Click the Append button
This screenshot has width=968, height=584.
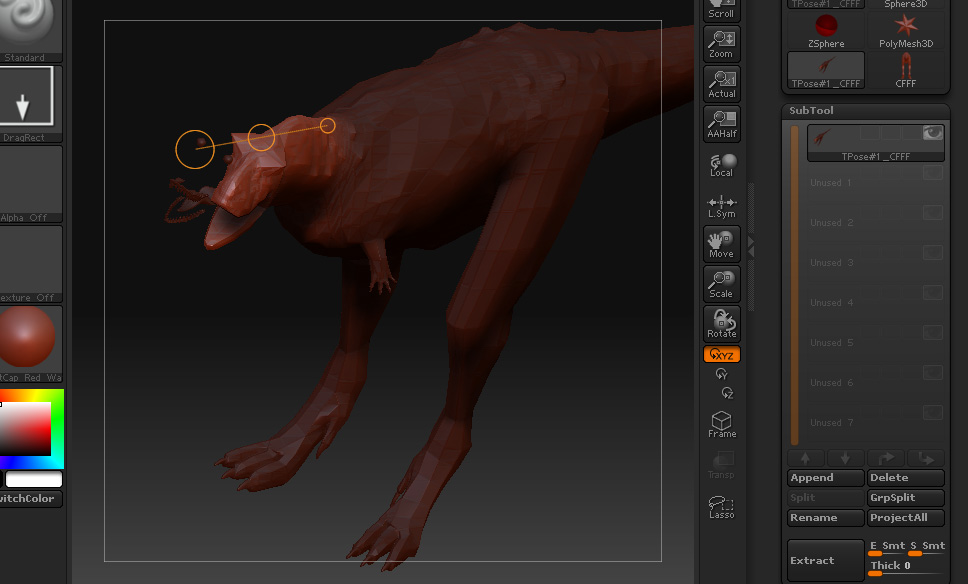[x=826, y=478]
